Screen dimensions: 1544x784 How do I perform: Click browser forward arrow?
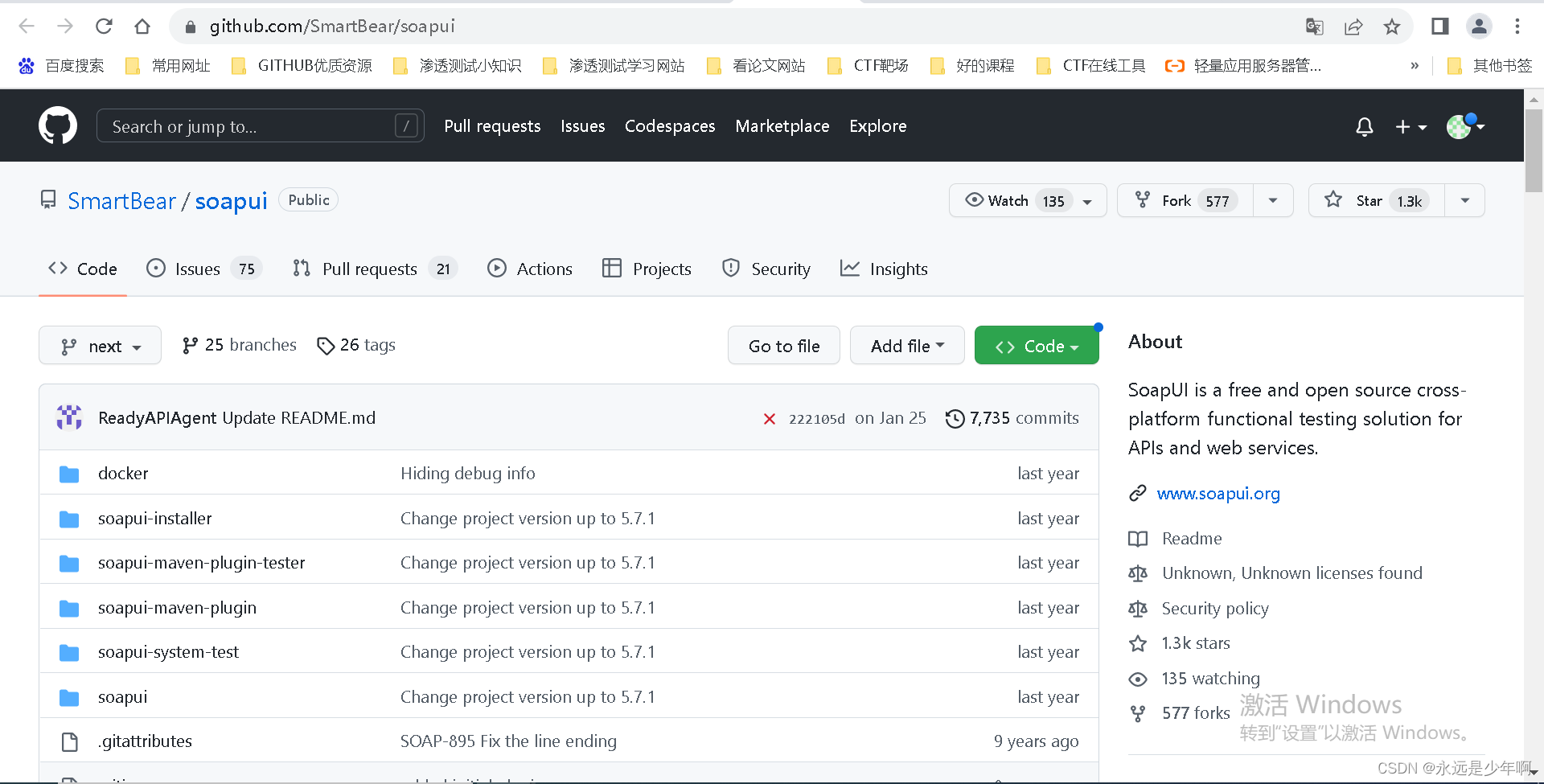coord(65,27)
